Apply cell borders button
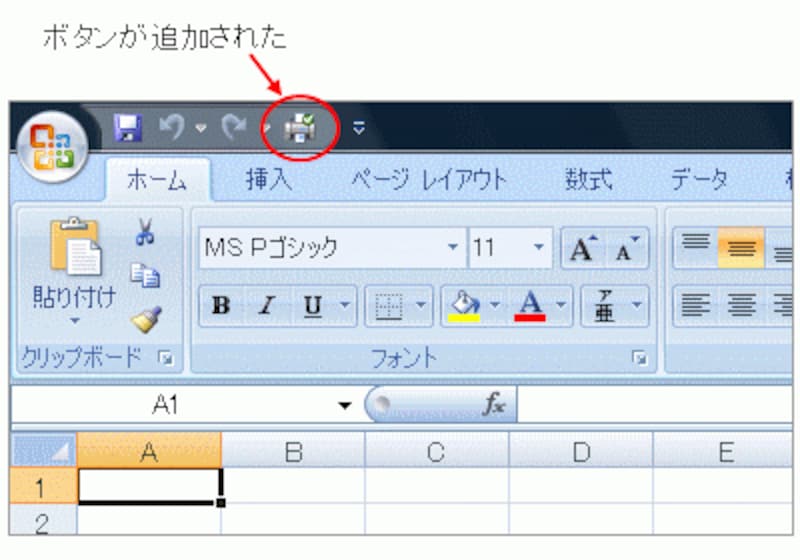The image size is (800, 560). click(389, 306)
